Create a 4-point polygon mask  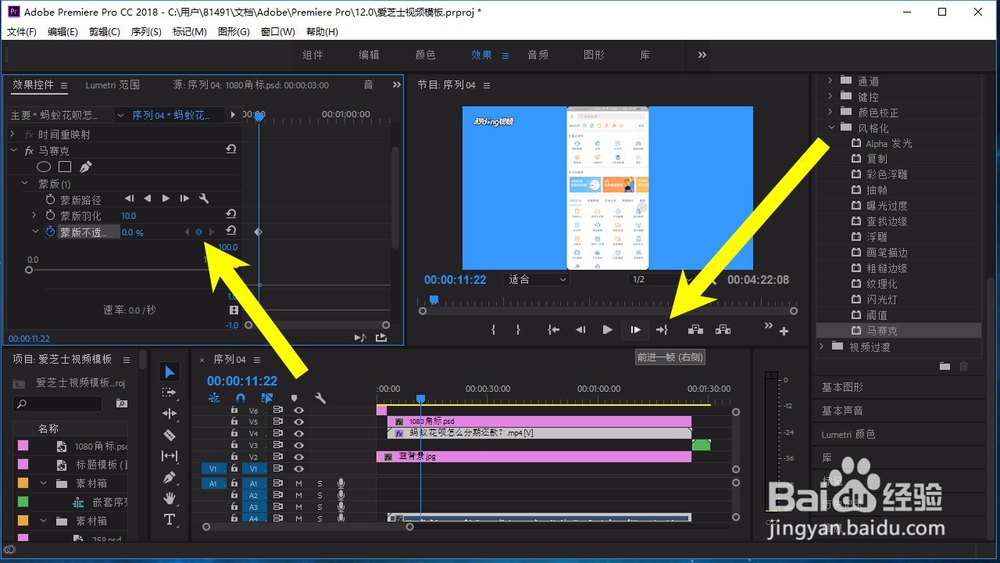tap(64, 167)
